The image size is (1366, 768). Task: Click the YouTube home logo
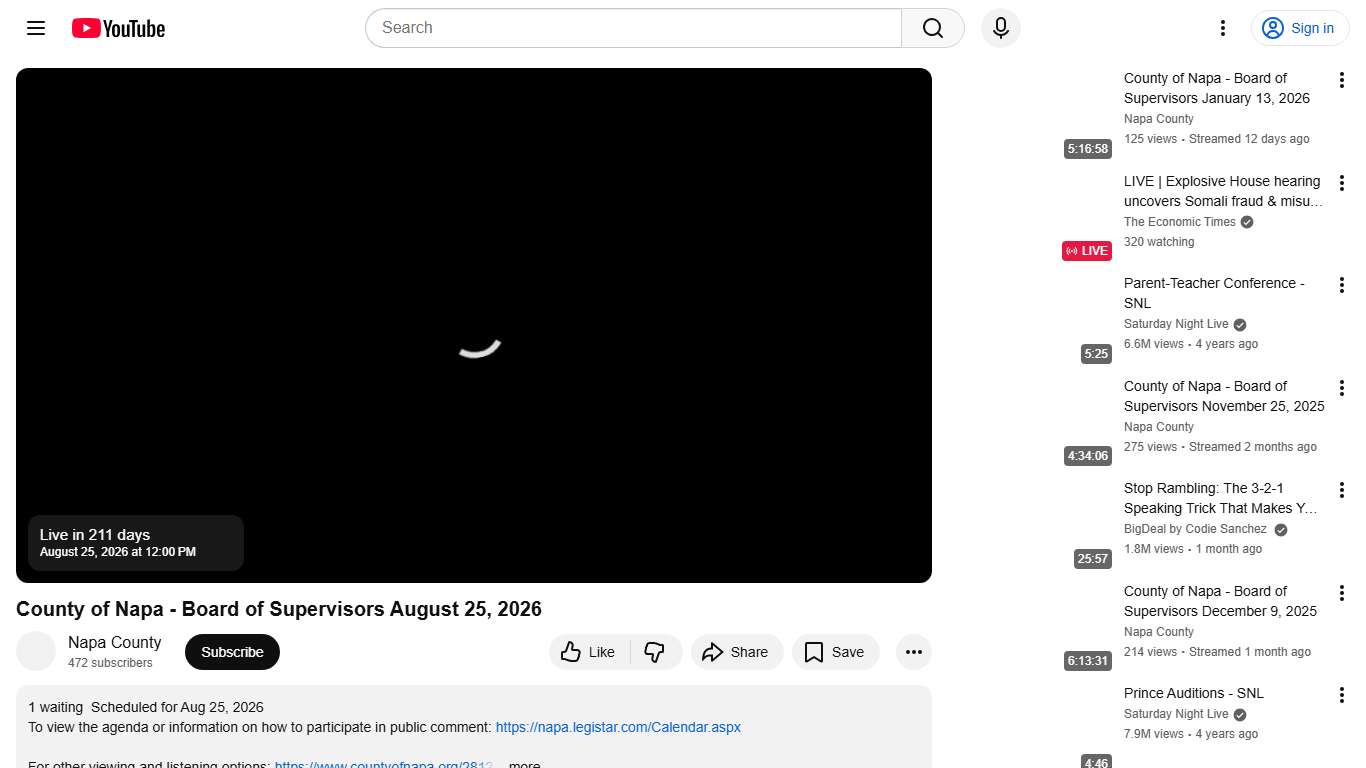(118, 28)
